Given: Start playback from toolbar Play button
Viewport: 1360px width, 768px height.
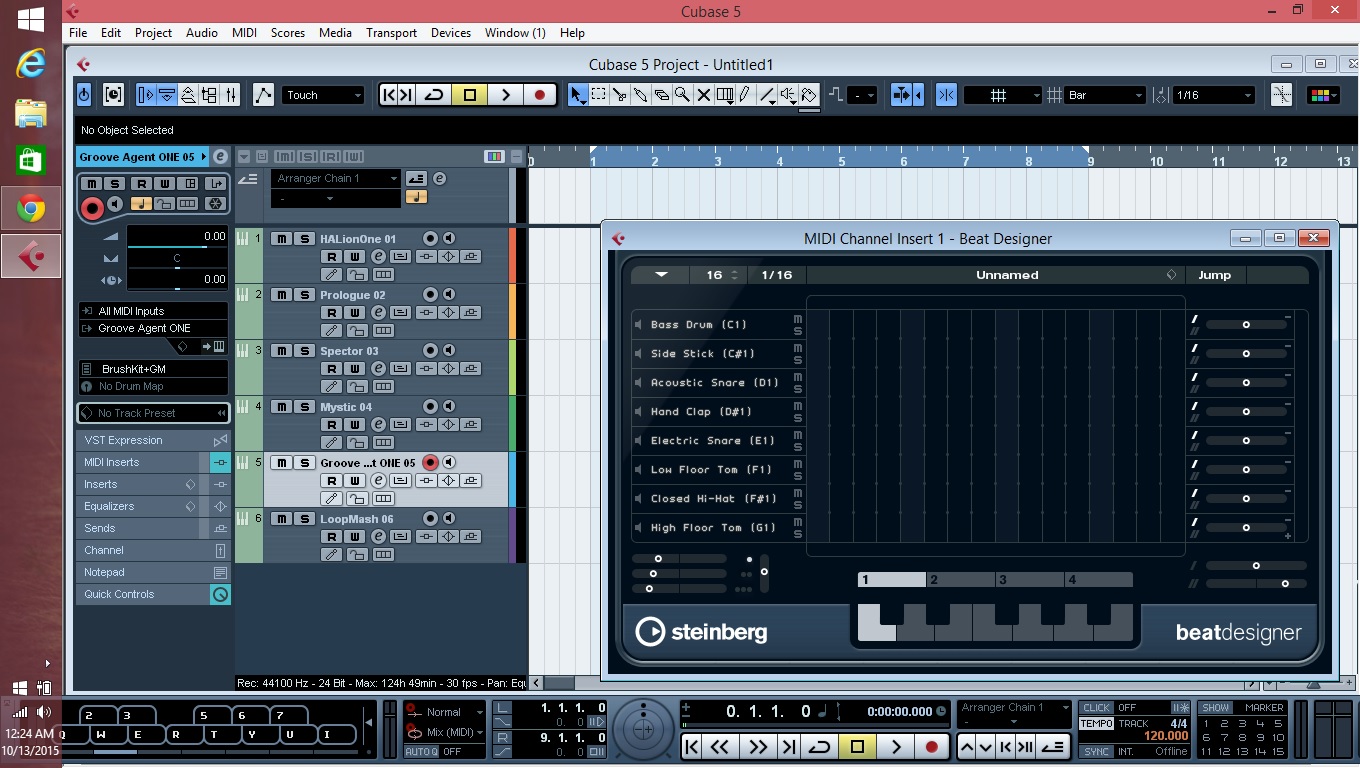Looking at the screenshot, I should (x=506, y=95).
